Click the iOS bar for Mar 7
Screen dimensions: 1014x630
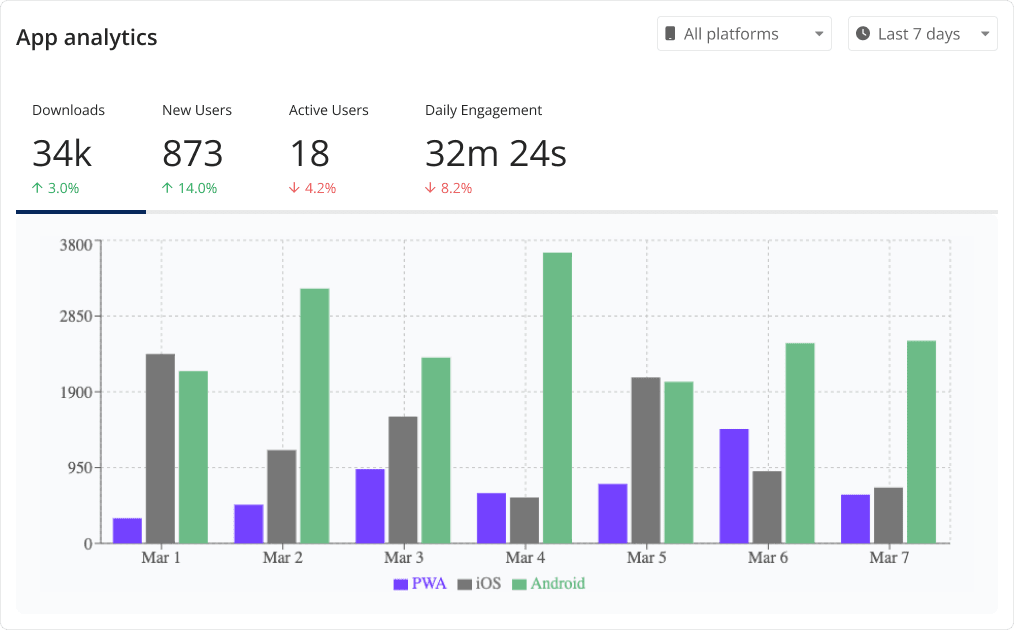[x=889, y=516]
